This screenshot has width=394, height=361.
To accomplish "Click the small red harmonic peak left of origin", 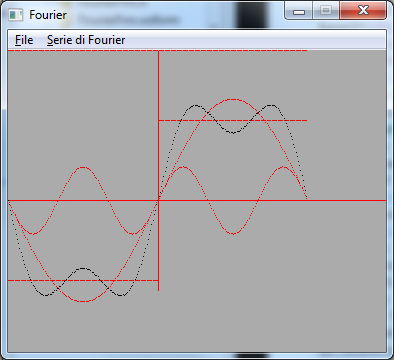I will tap(83, 167).
